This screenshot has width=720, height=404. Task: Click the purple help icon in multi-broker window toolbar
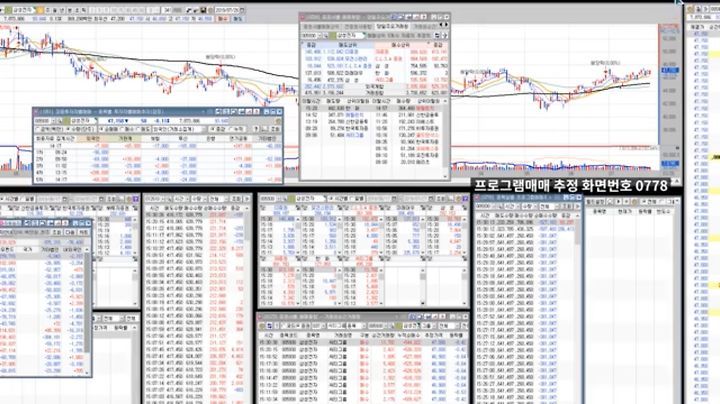pyautogui.click(x=465, y=199)
